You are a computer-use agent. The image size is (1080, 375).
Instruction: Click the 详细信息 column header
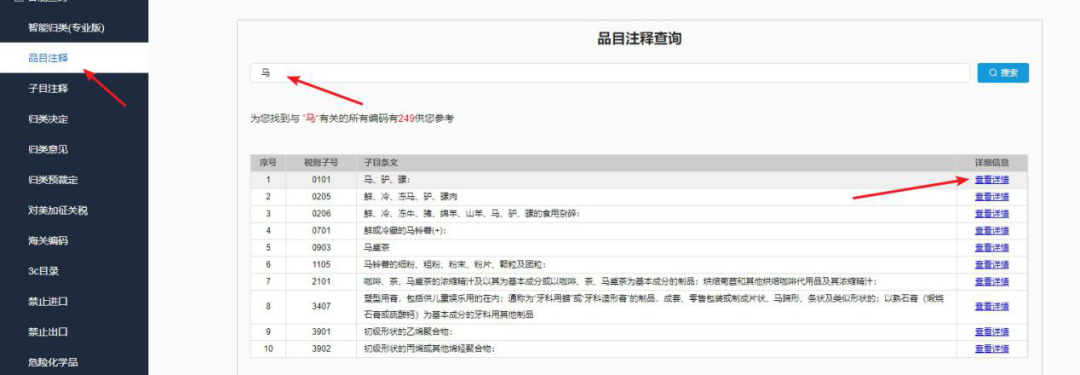[x=992, y=163]
